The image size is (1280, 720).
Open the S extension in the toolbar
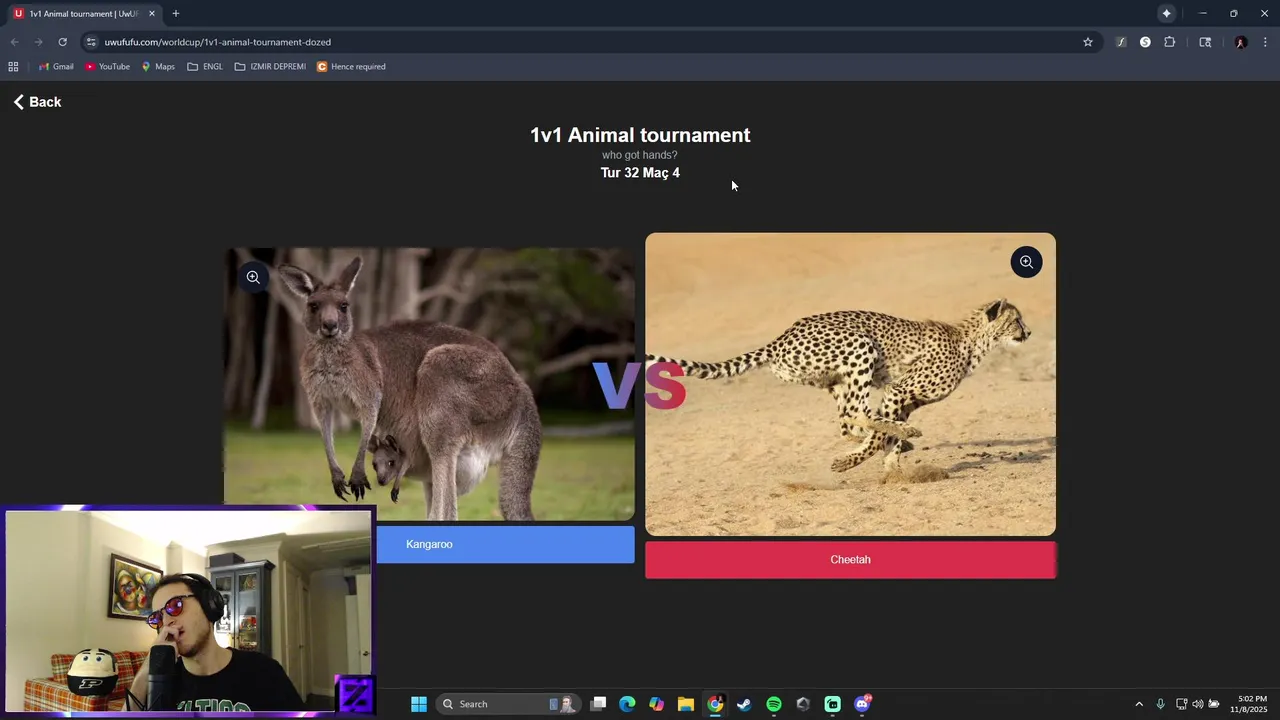(x=1145, y=42)
